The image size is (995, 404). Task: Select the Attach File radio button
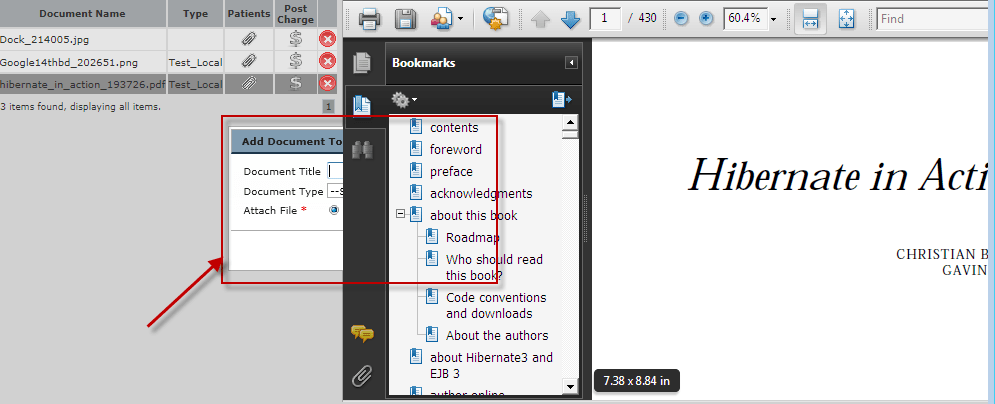pos(334,211)
